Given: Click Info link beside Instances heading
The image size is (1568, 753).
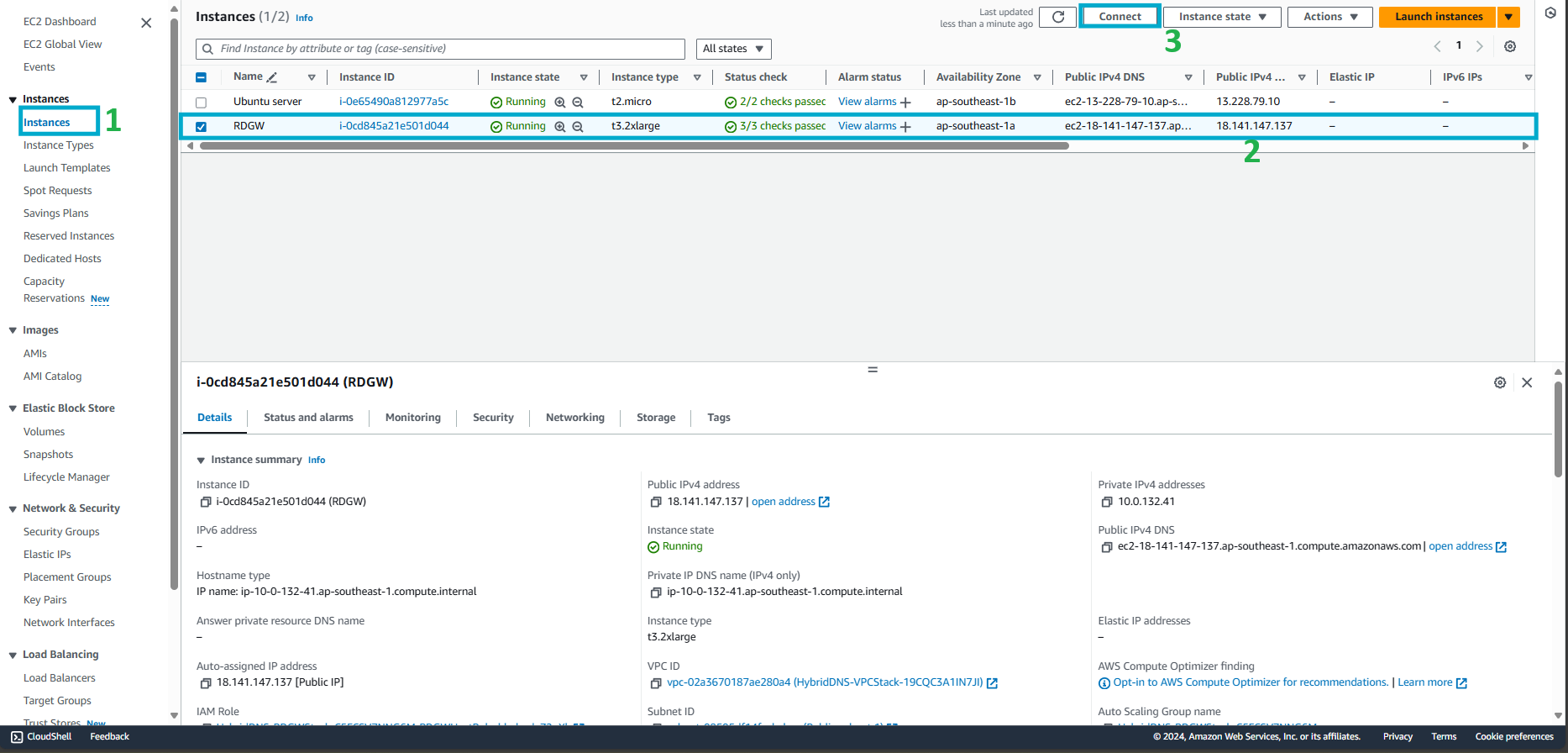Looking at the screenshot, I should click(x=304, y=18).
